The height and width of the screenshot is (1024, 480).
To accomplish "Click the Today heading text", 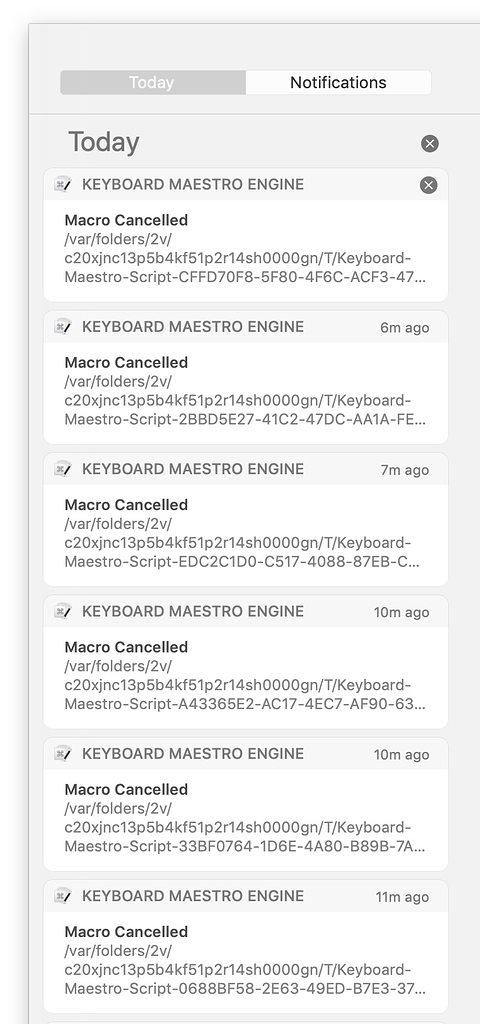I will (x=104, y=142).
